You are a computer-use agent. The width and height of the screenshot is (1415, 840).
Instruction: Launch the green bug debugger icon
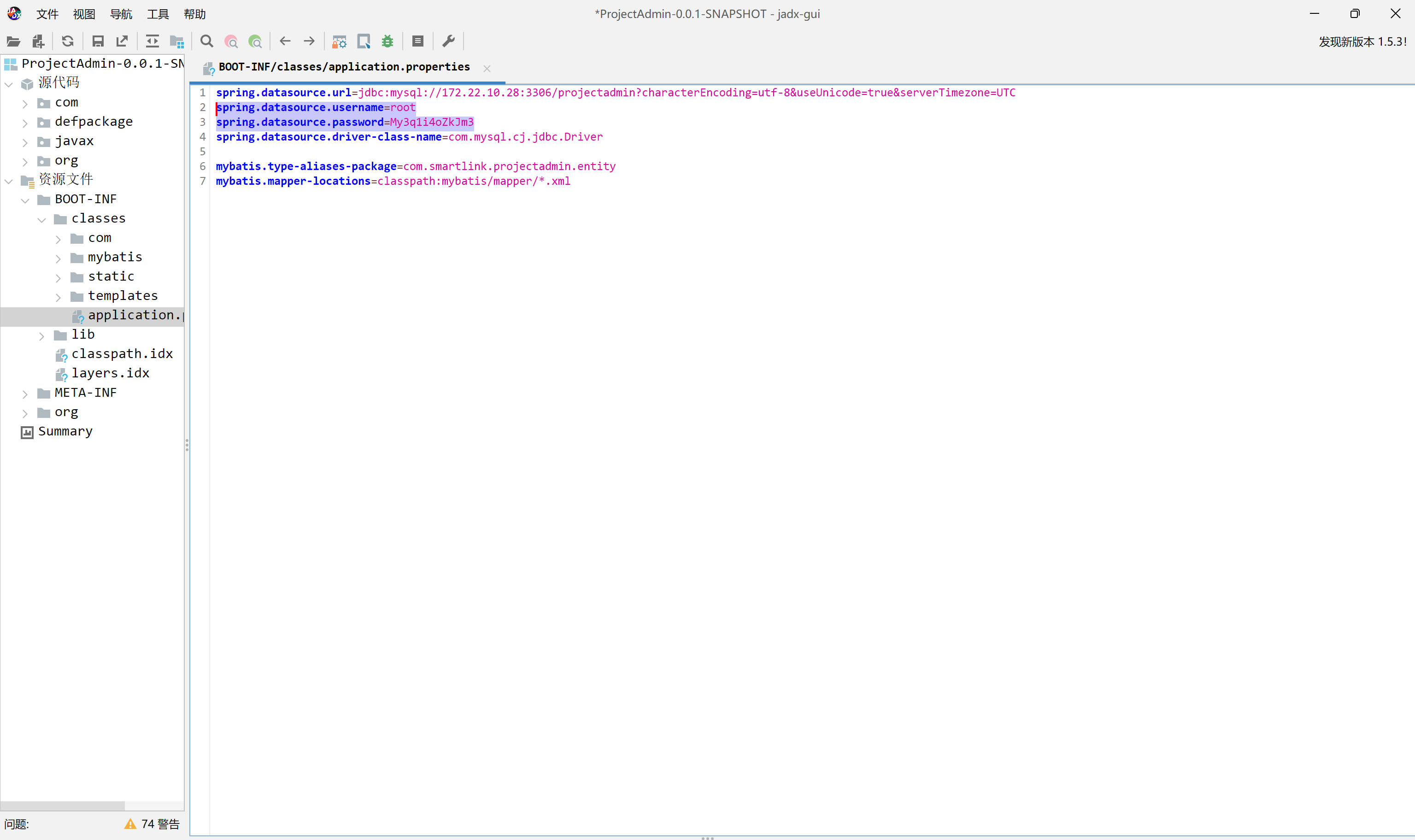point(388,41)
